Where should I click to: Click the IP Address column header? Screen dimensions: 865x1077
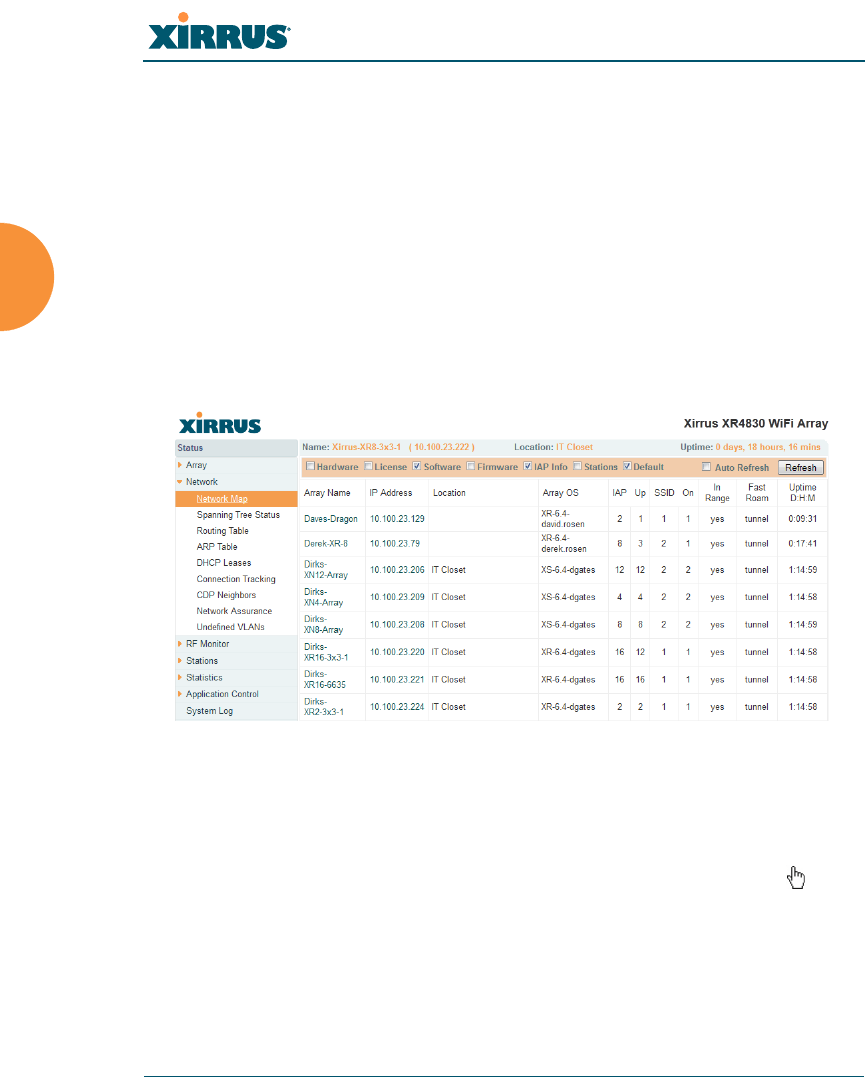[x=391, y=493]
